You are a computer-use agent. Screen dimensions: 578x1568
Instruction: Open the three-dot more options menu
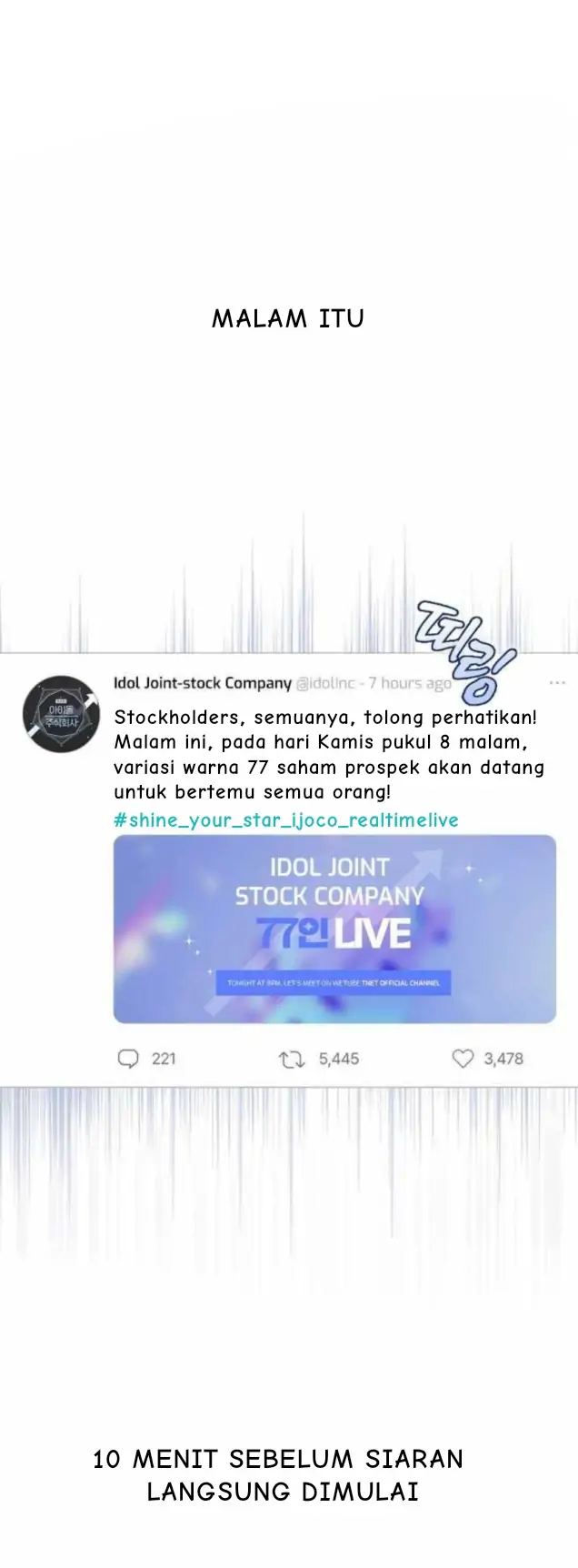click(557, 682)
